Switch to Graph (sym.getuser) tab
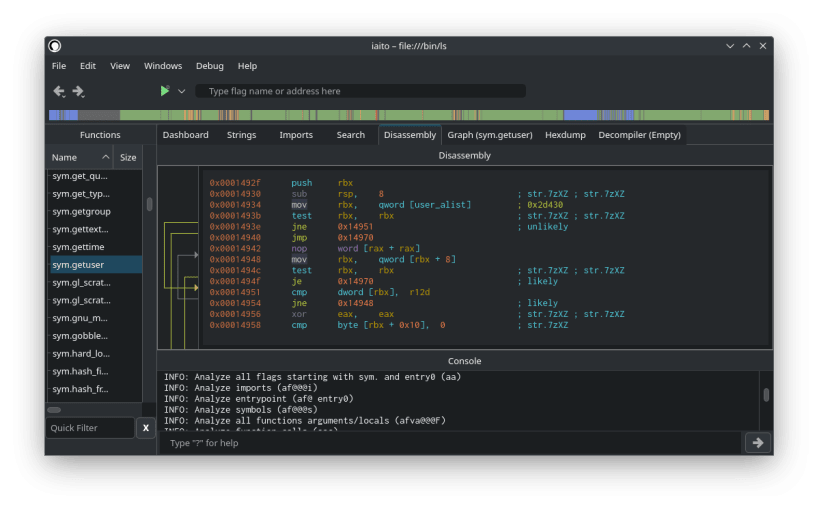The image size is (819, 509). [x=488, y=135]
